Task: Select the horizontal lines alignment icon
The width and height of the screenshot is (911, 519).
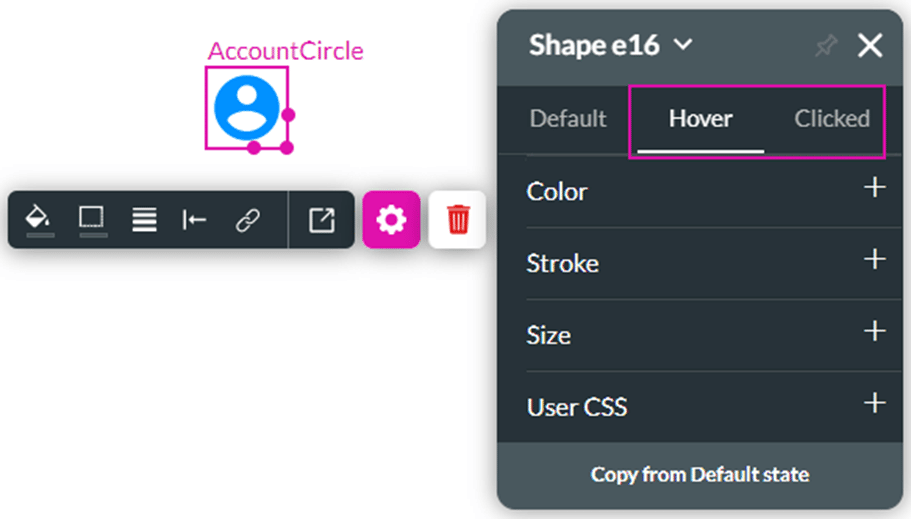Action: click(144, 220)
